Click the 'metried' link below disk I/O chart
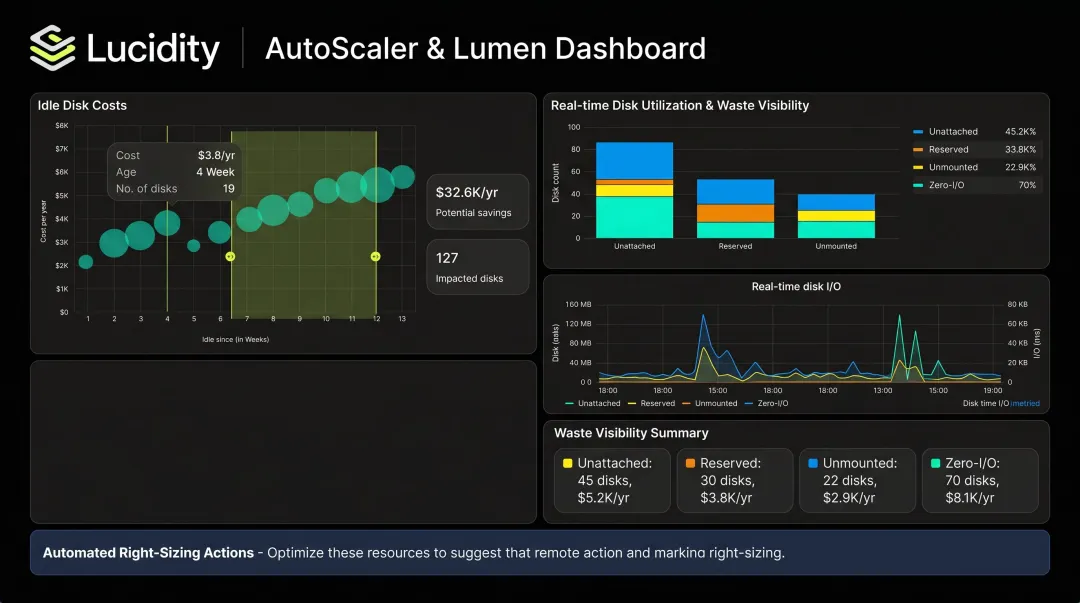Viewport: 1080px width, 603px height. click(x=1025, y=404)
